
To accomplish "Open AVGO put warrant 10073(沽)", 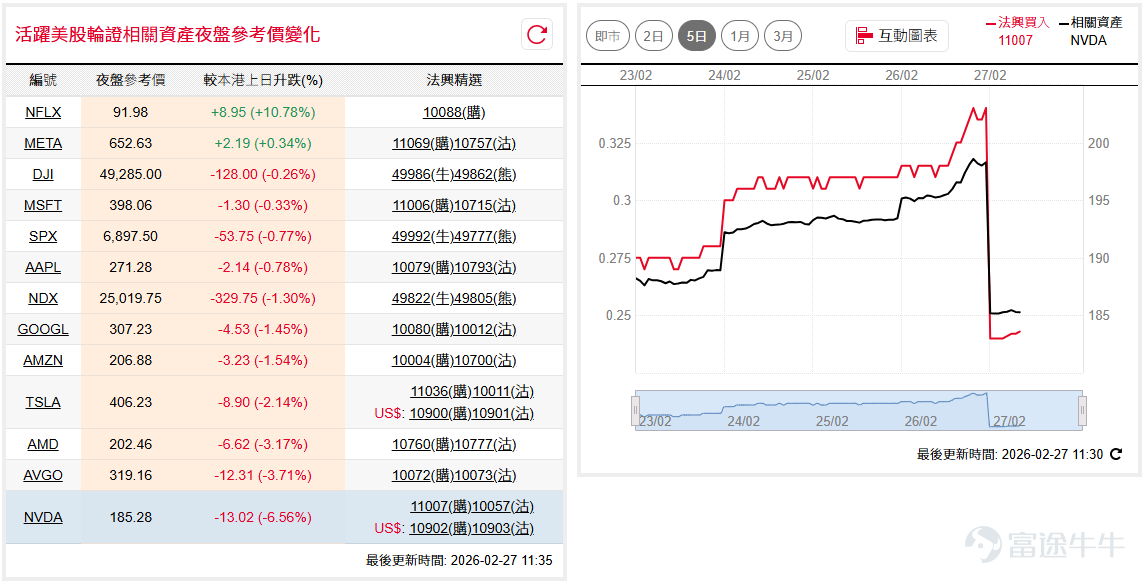I will pos(485,475).
